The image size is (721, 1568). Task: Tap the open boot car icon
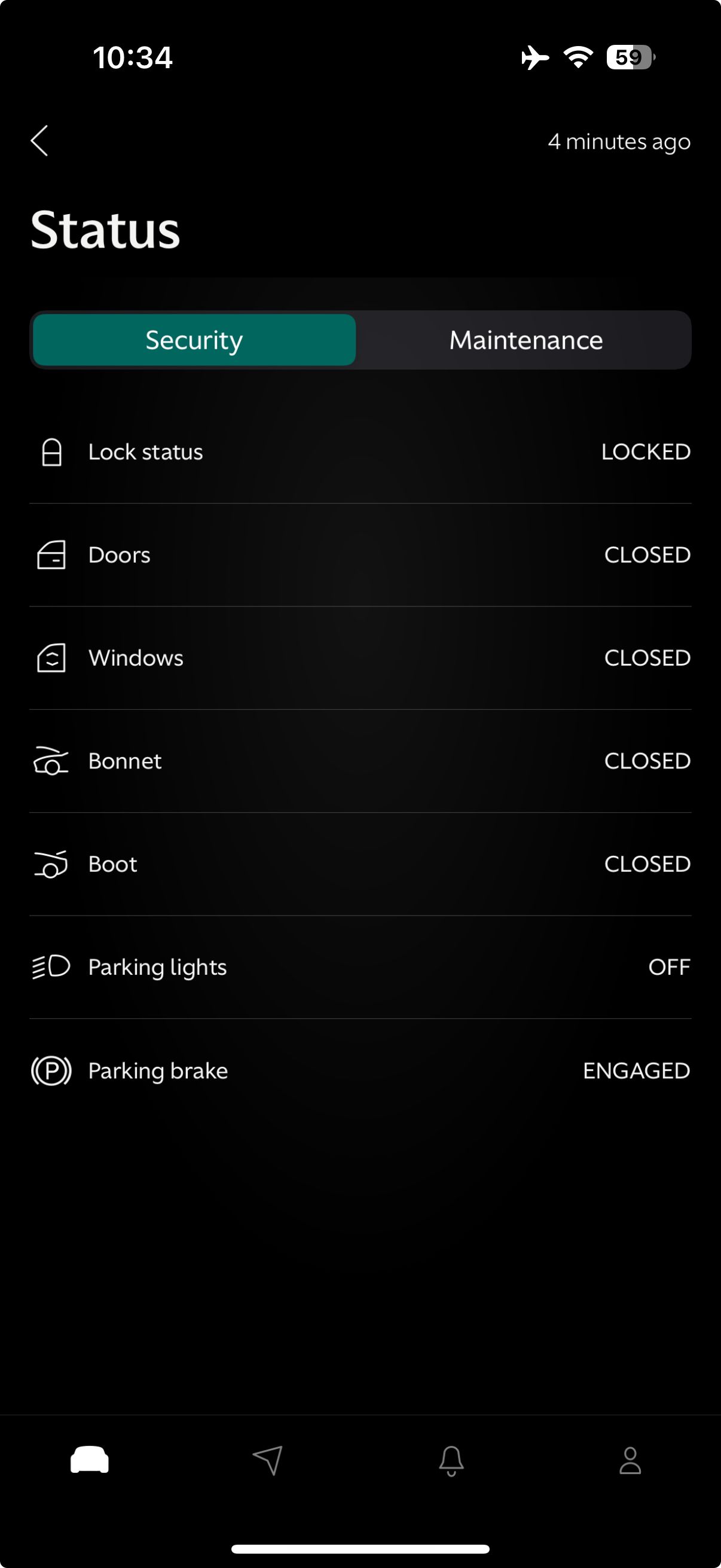[x=50, y=864]
